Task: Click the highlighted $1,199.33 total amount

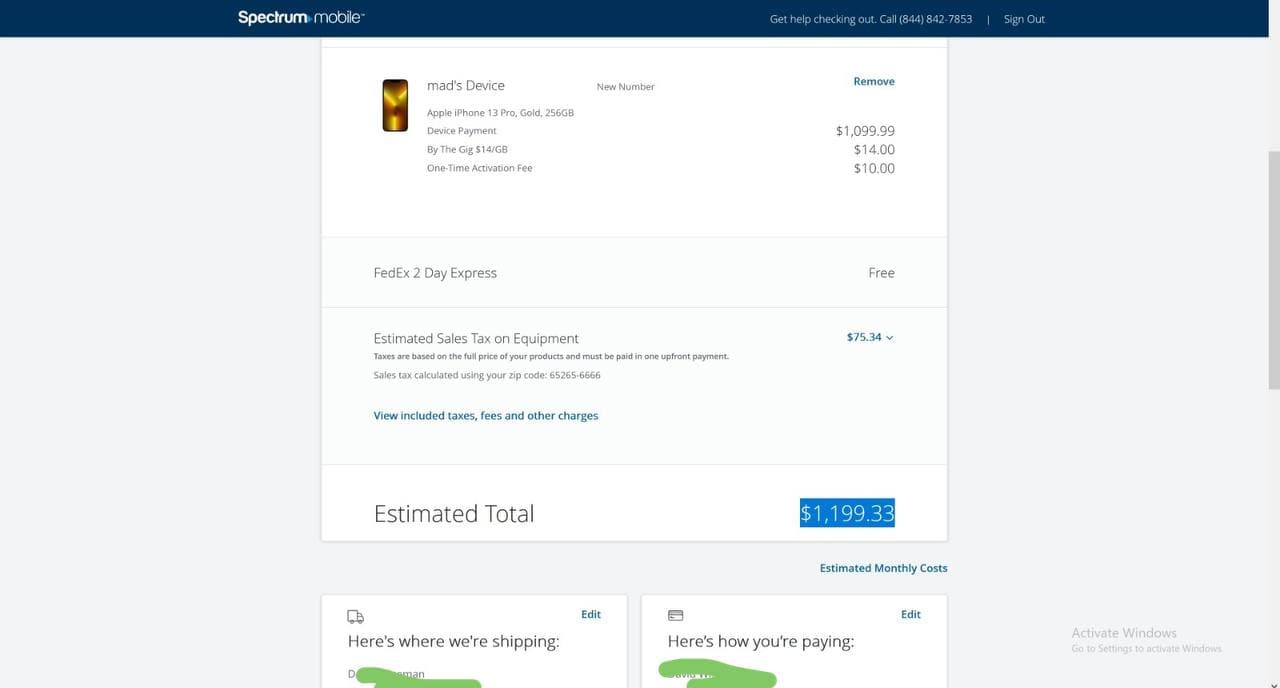Action: tap(847, 513)
